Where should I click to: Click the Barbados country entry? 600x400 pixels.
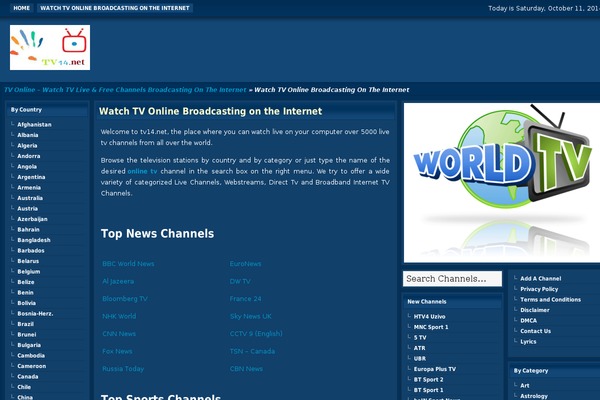tap(31, 251)
